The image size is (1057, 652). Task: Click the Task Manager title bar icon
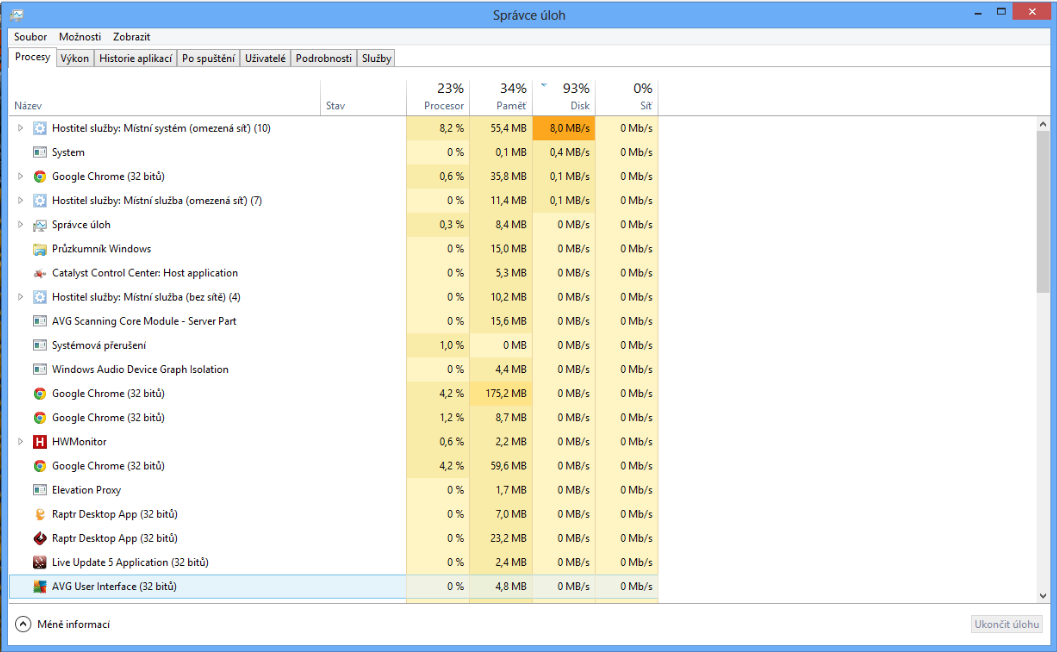point(17,14)
